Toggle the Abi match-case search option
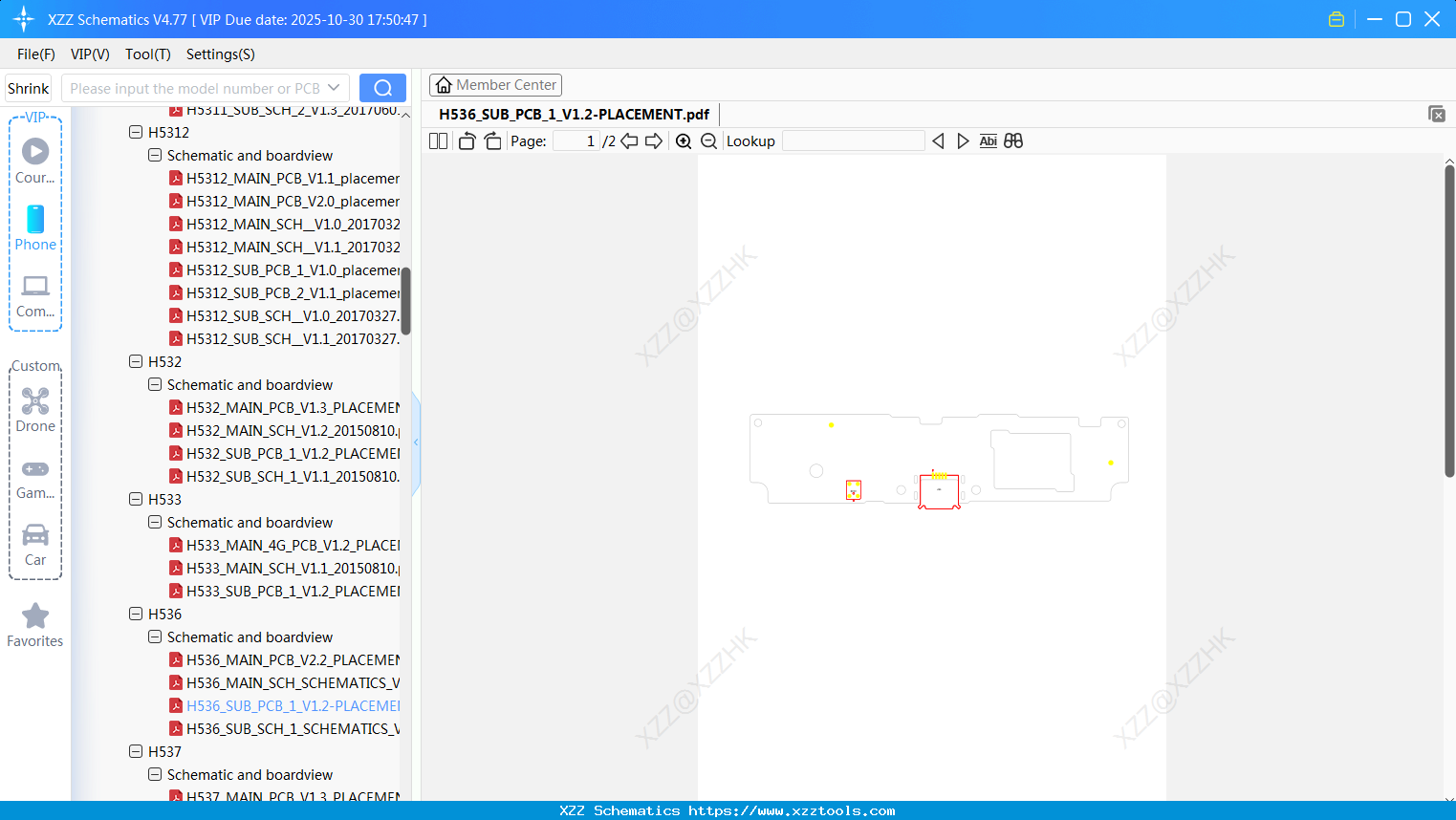The image size is (1456, 820). pyautogui.click(x=988, y=140)
